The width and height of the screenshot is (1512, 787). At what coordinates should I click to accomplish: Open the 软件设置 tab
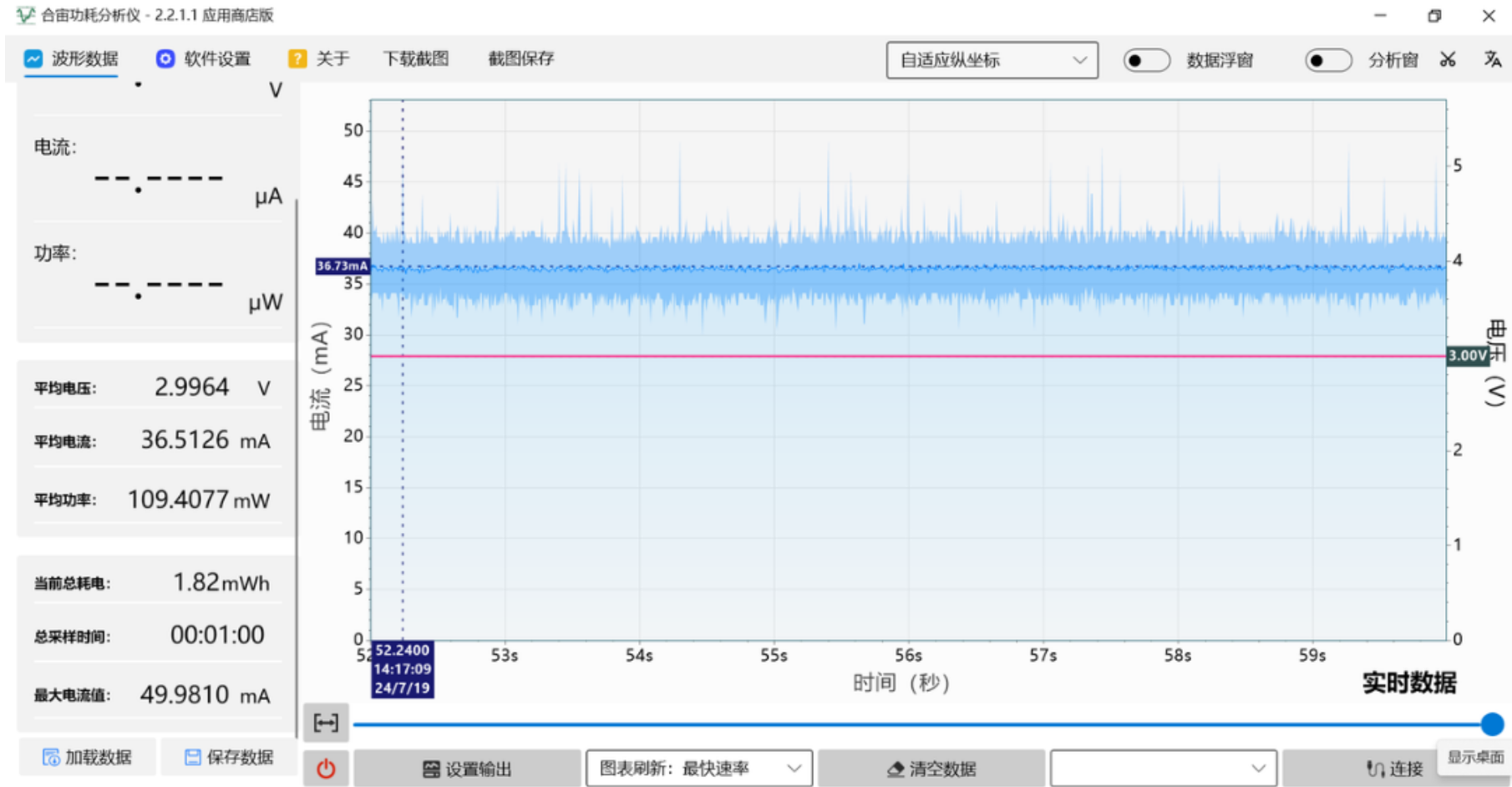point(203,58)
